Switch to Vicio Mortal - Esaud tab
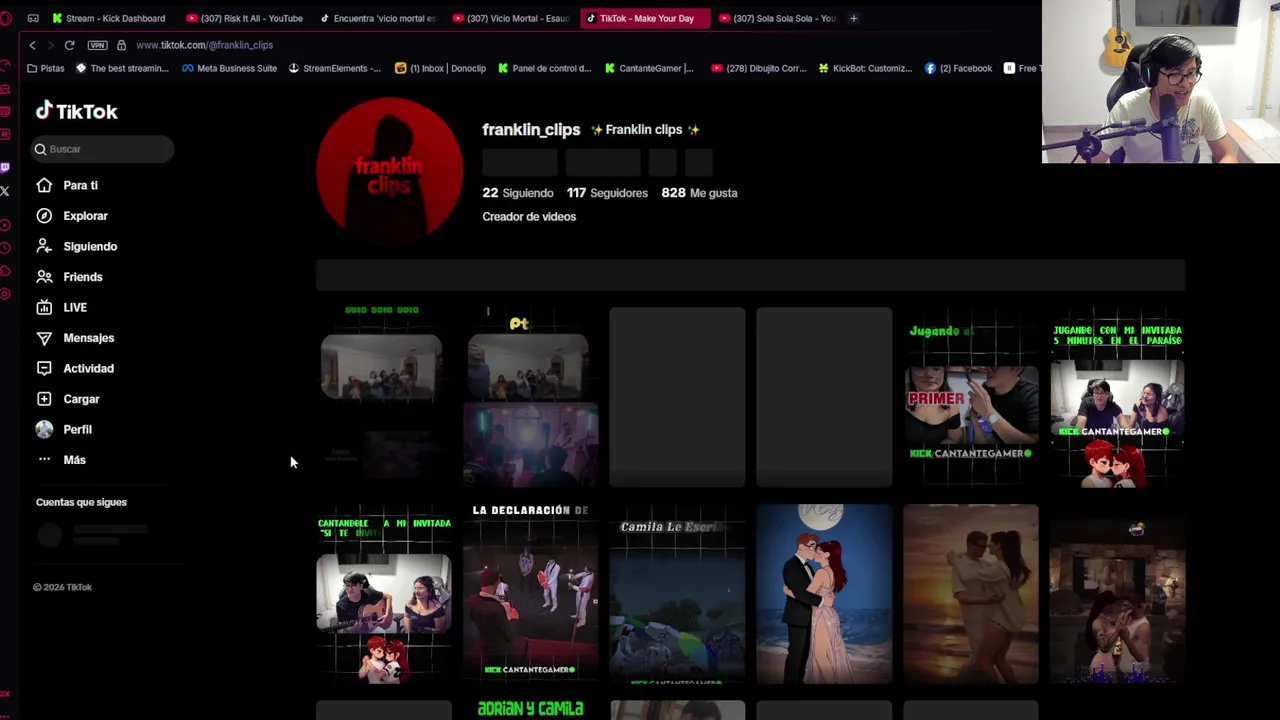The height and width of the screenshot is (720, 1280). tap(512, 18)
